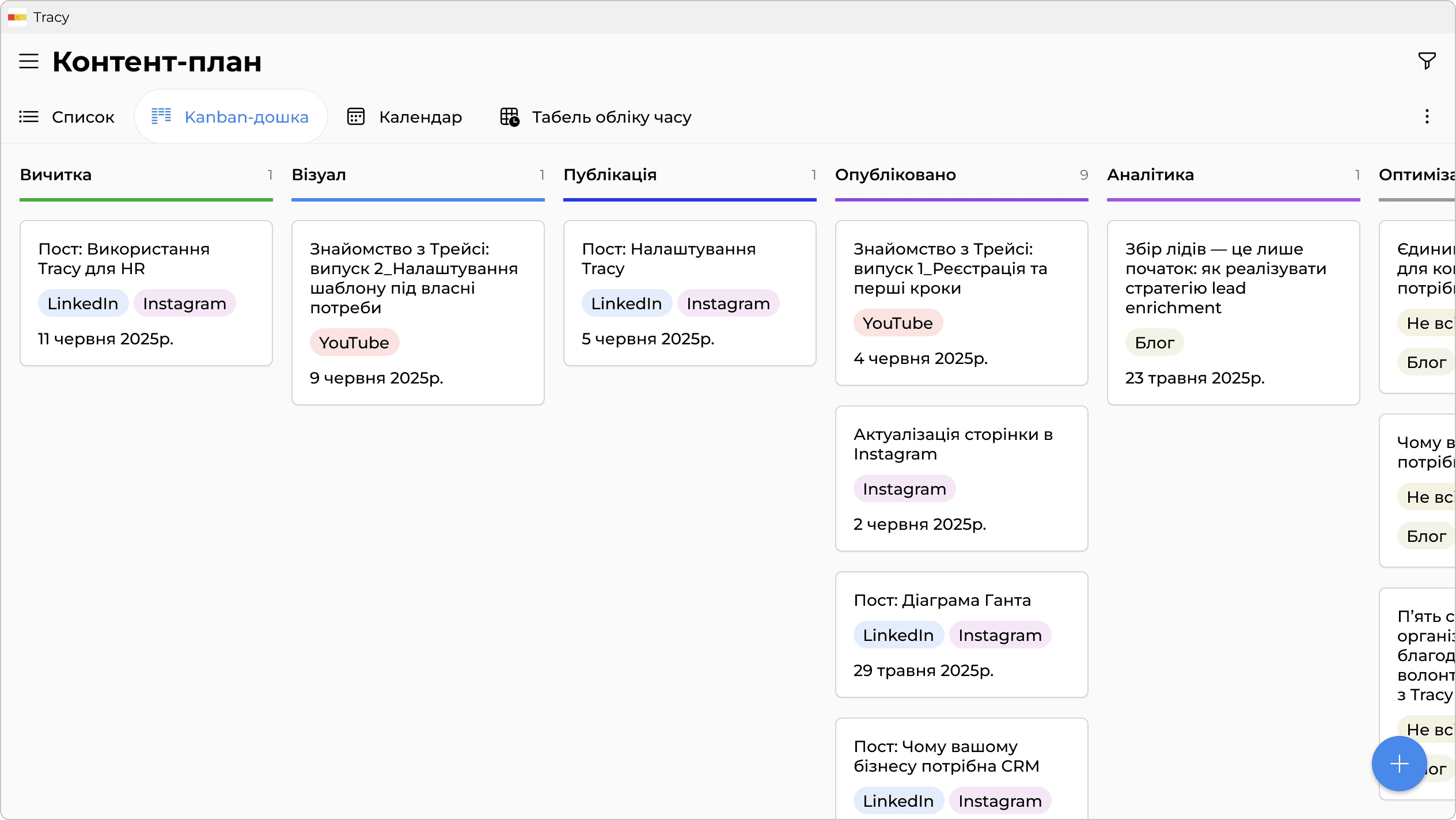
Task: Click YouTube tag on випуск 2 card
Action: 354,343
